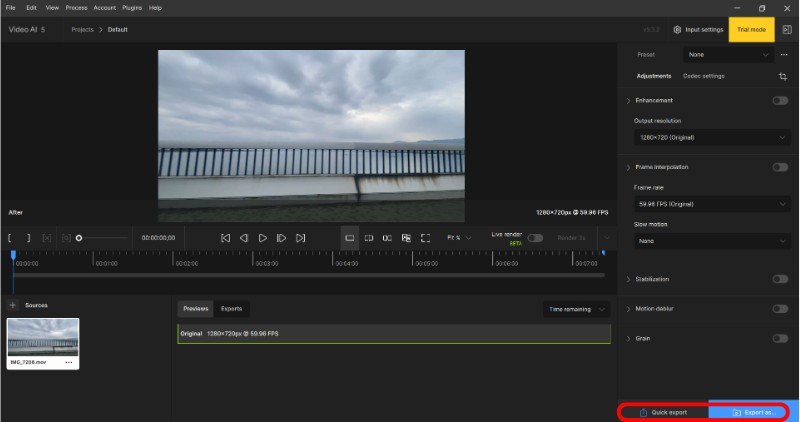Jump to the end of the video
The width and height of the screenshot is (800, 422).
click(301, 238)
